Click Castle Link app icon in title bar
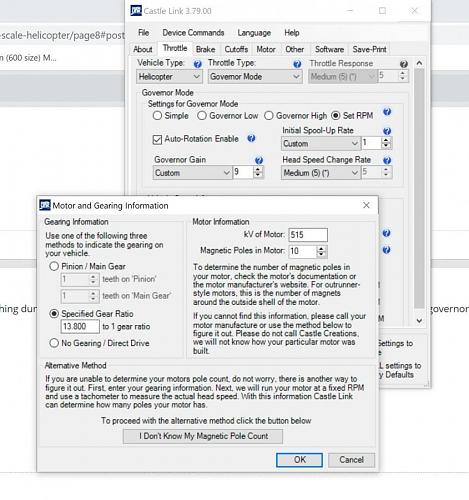This screenshot has width=469, height=500. click(136, 11)
